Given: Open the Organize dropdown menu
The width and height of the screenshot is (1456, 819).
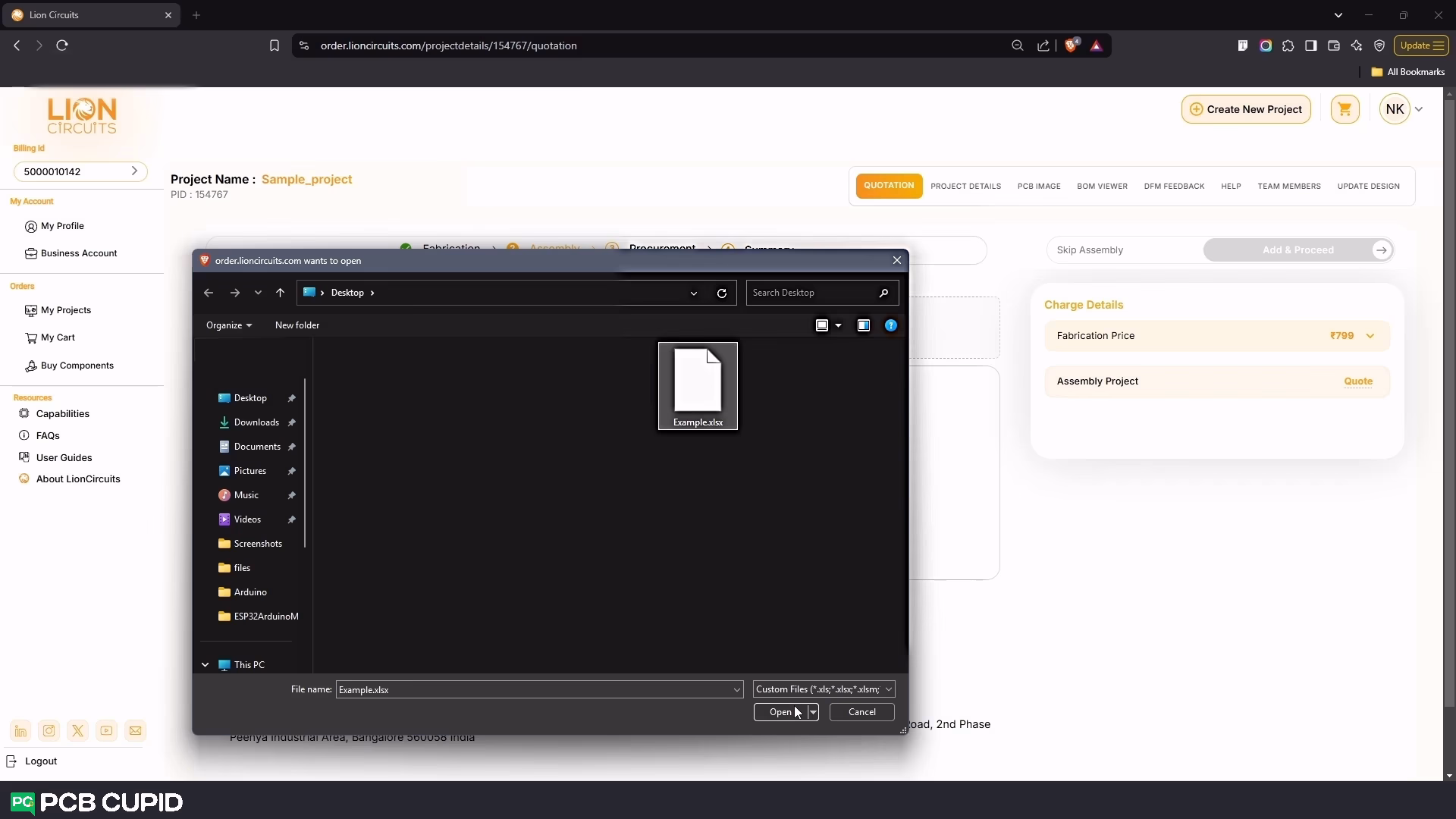Looking at the screenshot, I should click(x=228, y=325).
